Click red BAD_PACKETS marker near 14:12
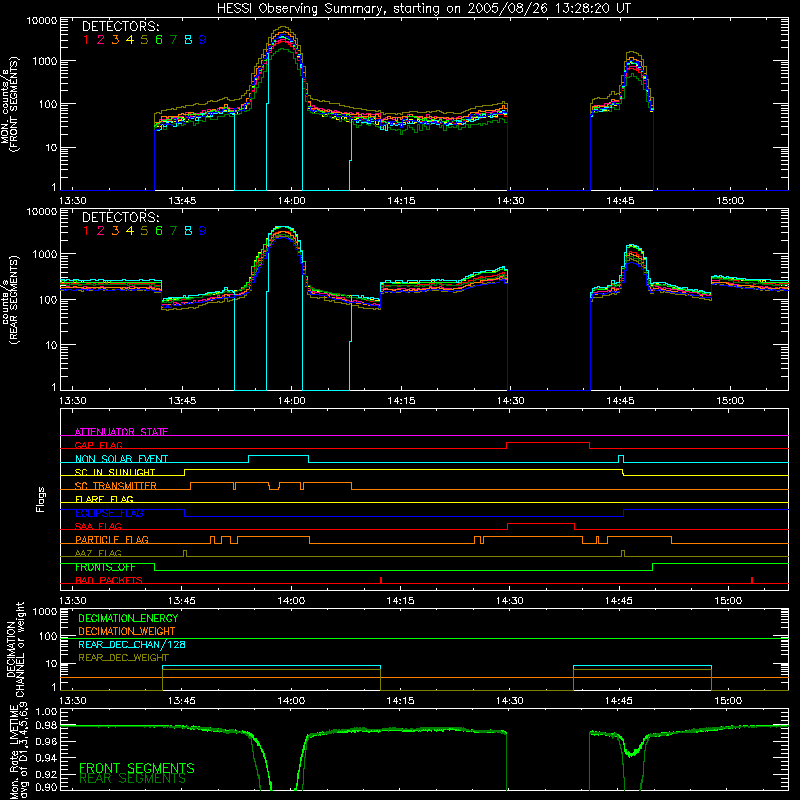 (x=381, y=580)
